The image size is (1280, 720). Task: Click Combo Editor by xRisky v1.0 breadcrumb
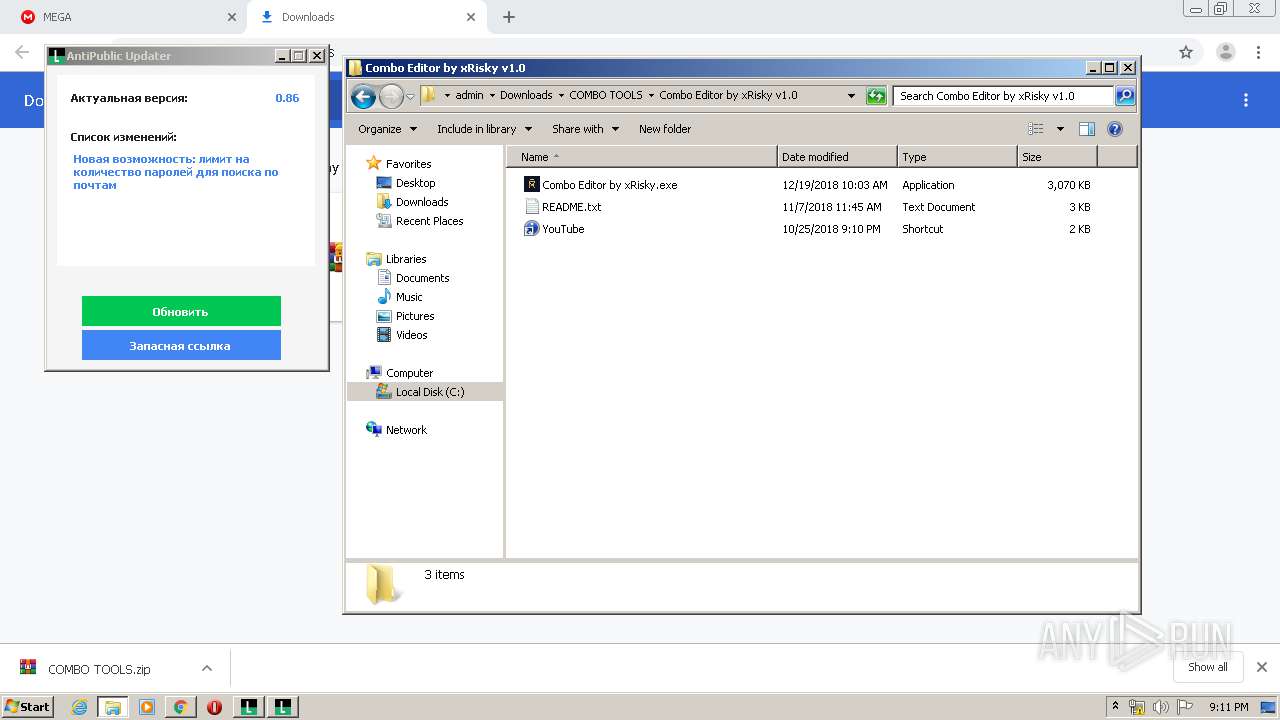[x=728, y=96]
